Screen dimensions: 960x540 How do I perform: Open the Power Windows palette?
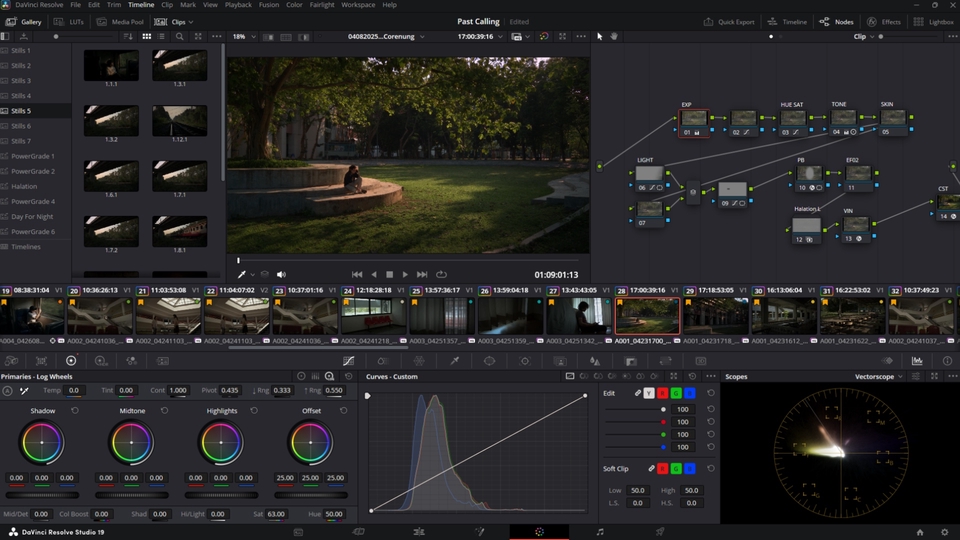pos(489,361)
